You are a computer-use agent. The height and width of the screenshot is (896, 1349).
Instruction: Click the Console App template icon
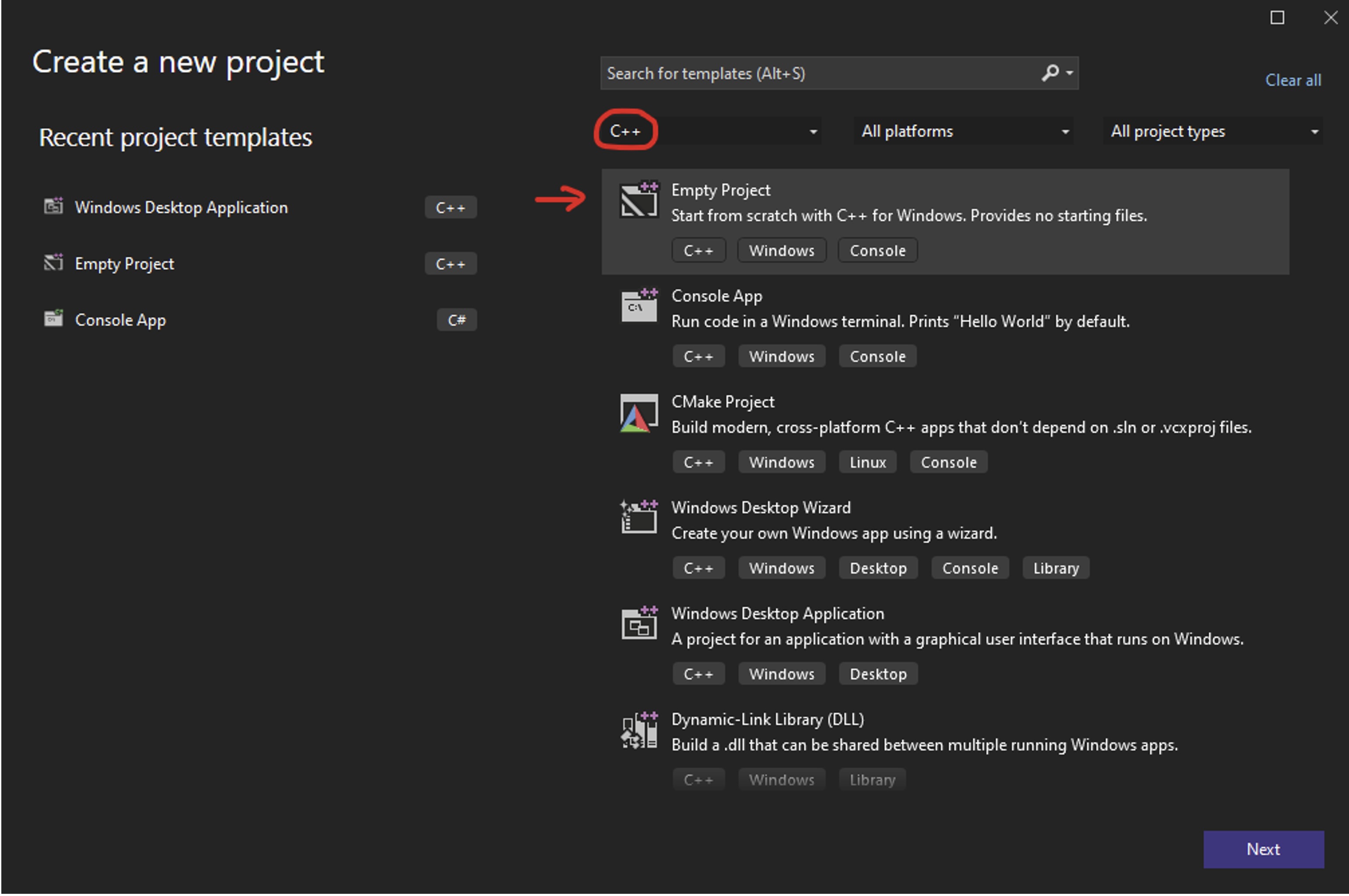[639, 306]
